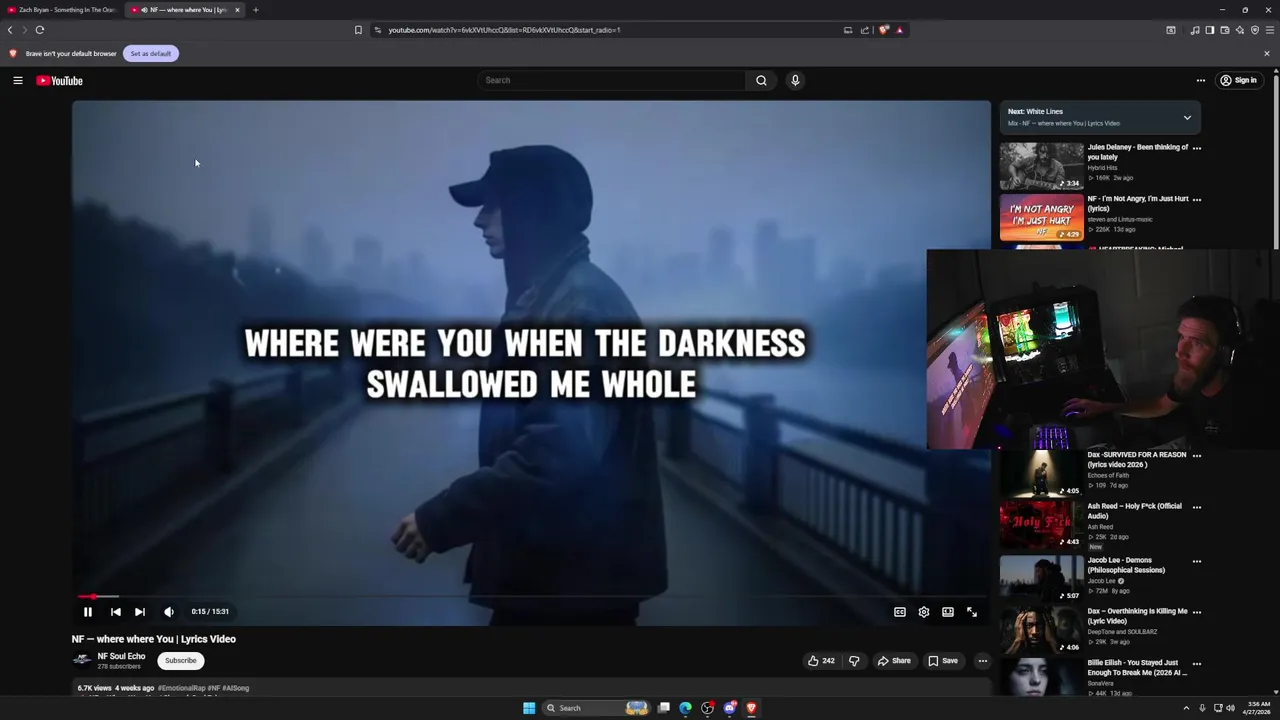This screenshot has height=720, width=1280.
Task: Play Dax - Overthinking Is Killing Me title
Action: coord(1137,616)
